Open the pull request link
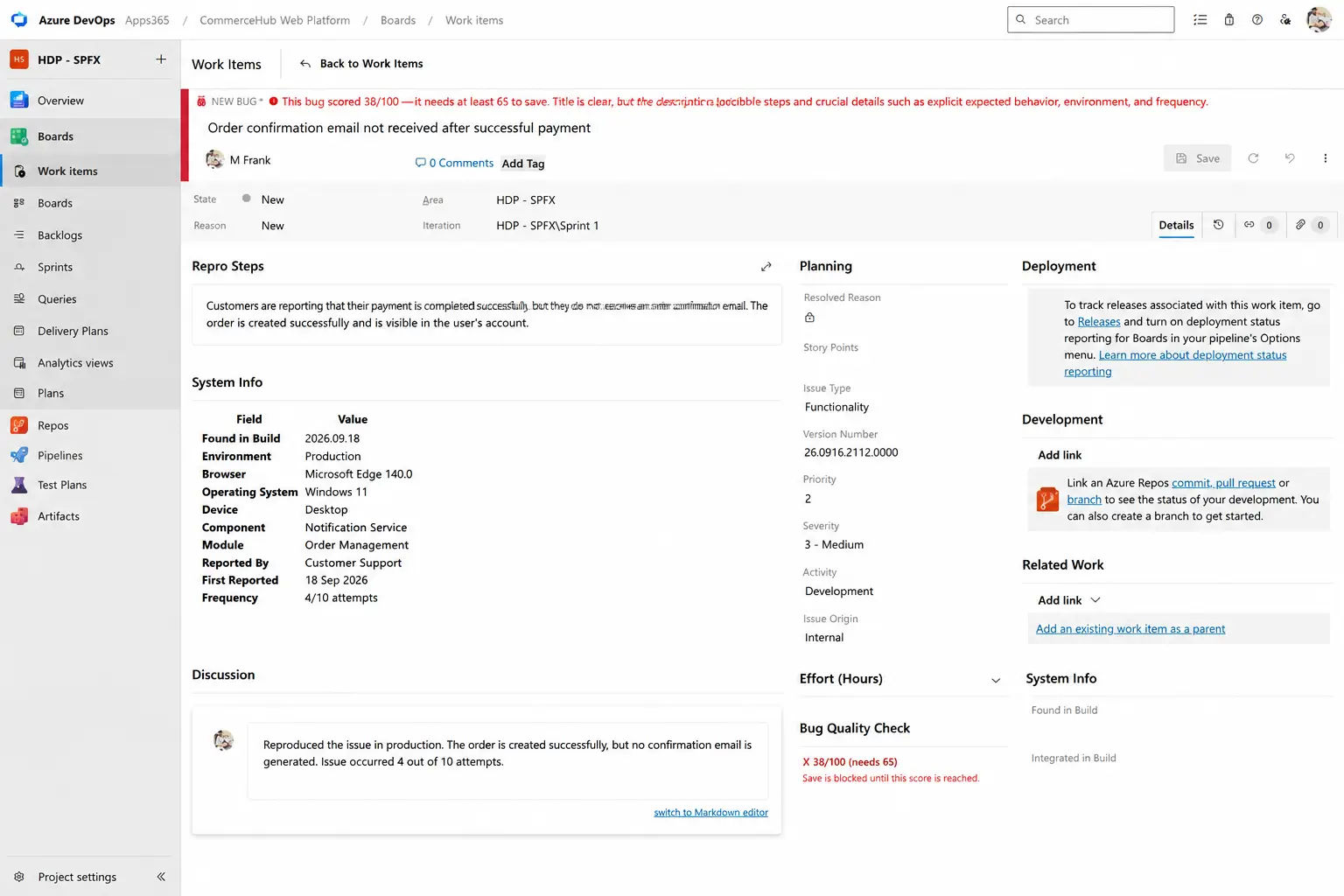The height and width of the screenshot is (896, 1344). 1245,483
